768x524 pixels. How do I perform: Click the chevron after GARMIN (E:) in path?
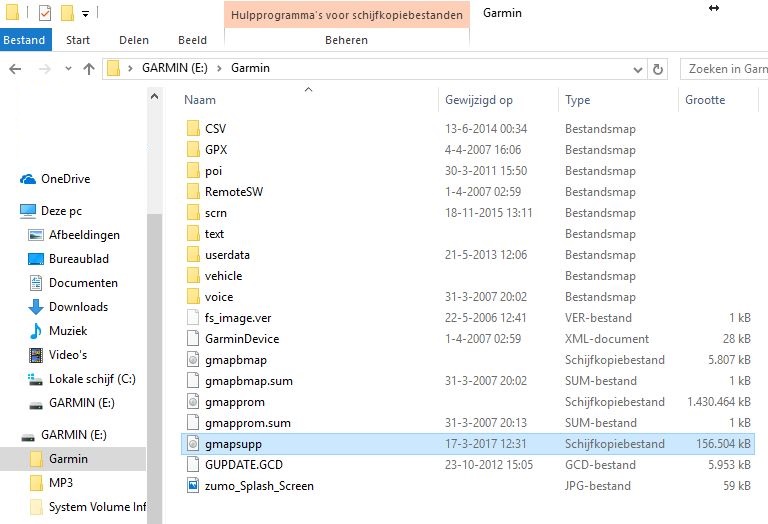point(219,69)
